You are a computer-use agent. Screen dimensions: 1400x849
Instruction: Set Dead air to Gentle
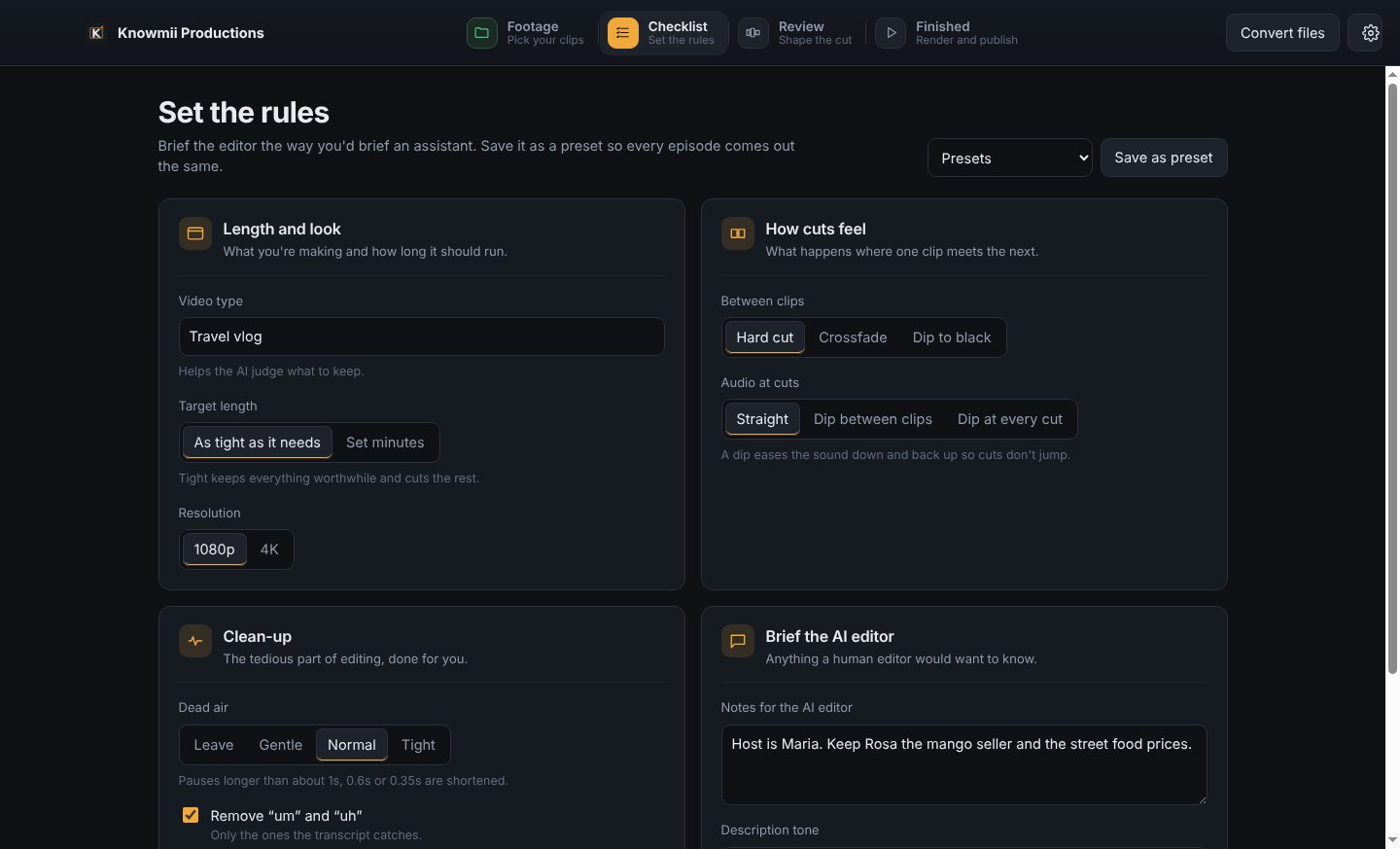point(281,745)
